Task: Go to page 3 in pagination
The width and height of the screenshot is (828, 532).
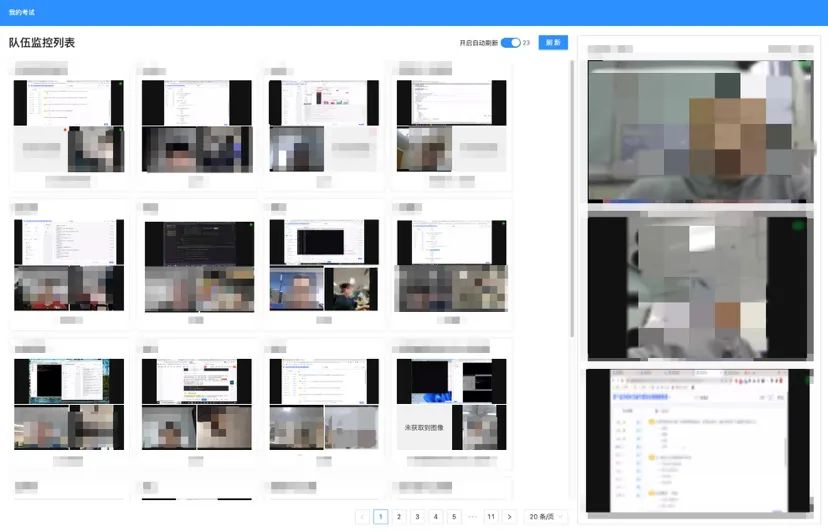Action: pyautogui.click(x=417, y=517)
